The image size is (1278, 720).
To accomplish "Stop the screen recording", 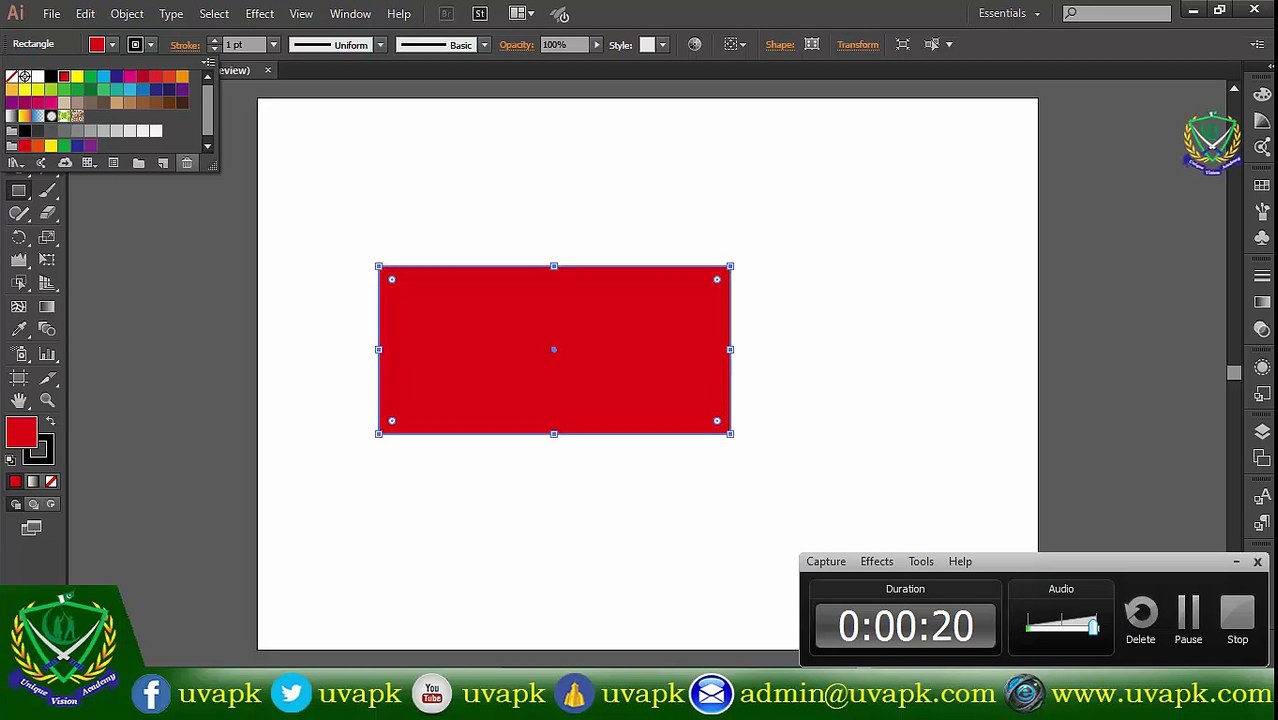I will coord(1238,621).
